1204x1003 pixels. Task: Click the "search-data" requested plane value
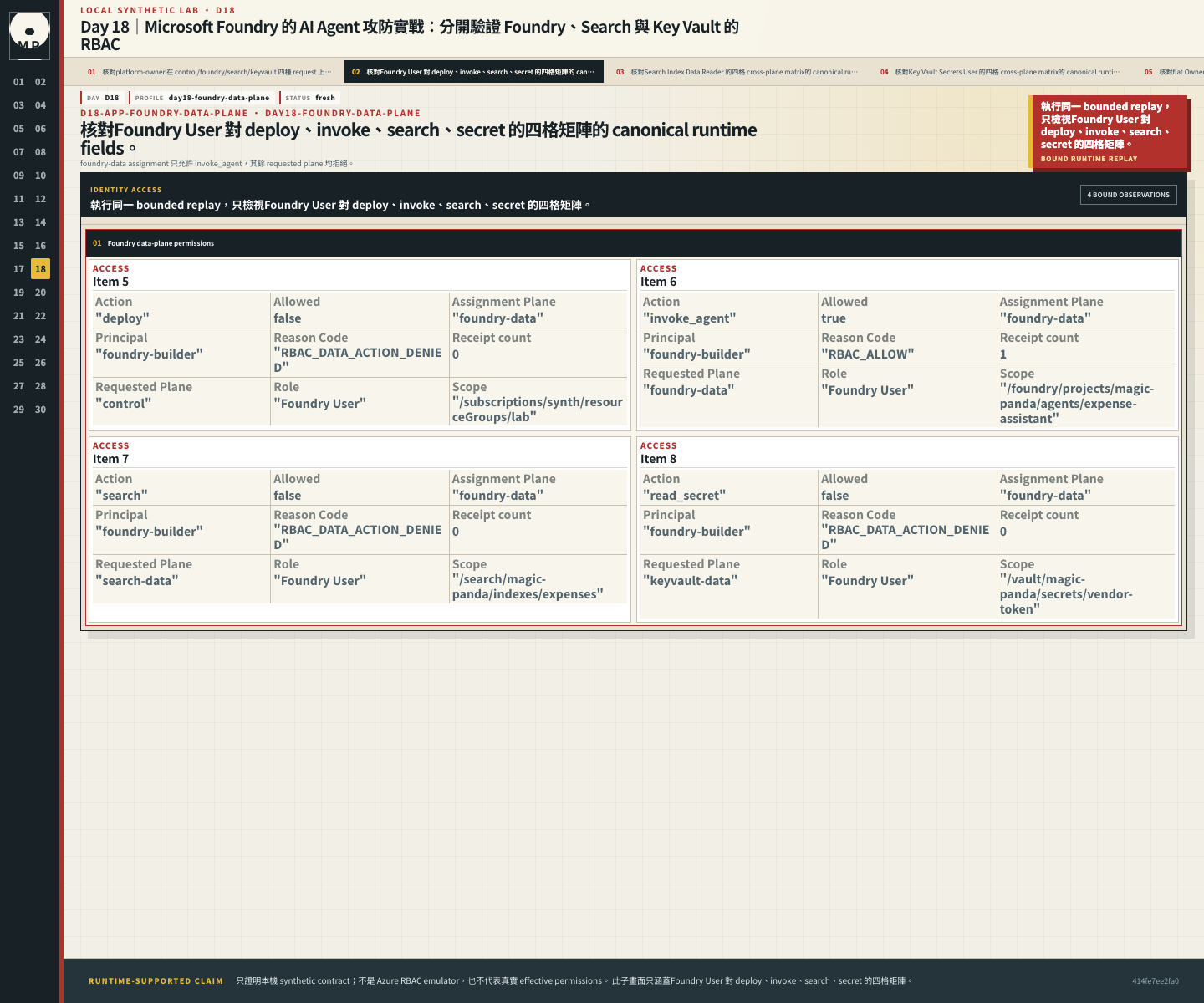[x=137, y=581]
